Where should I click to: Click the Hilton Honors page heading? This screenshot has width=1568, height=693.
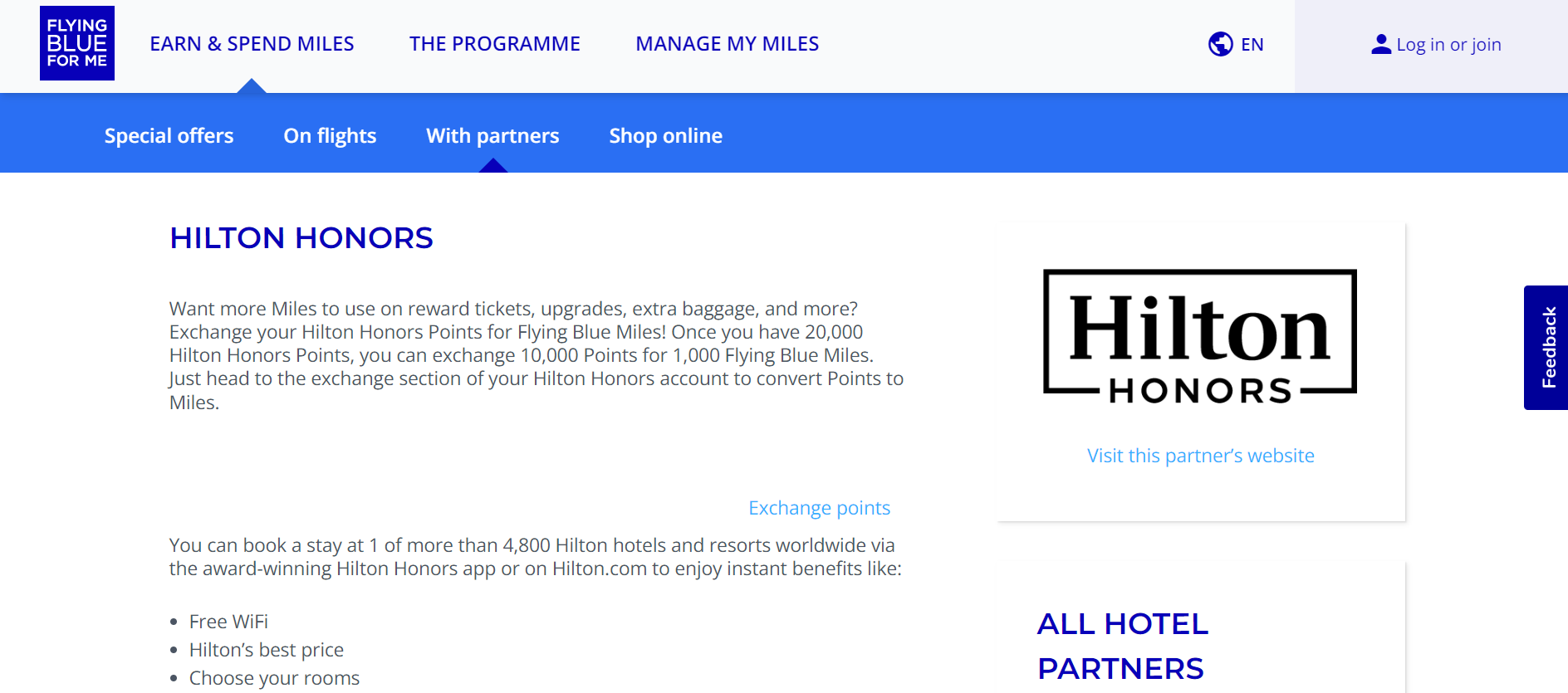[x=301, y=238]
